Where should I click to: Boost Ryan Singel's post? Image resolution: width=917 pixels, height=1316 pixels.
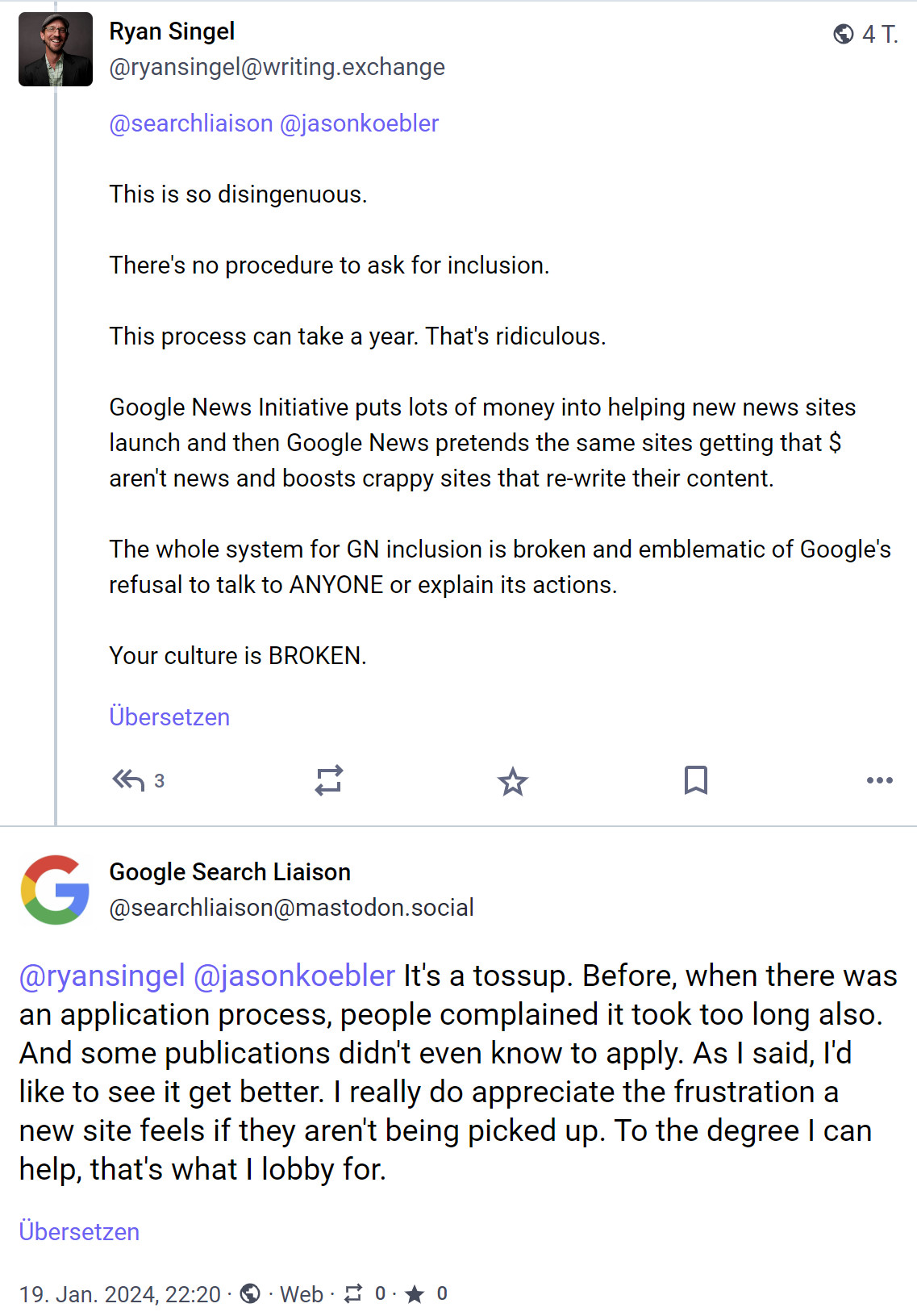pyautogui.click(x=329, y=779)
